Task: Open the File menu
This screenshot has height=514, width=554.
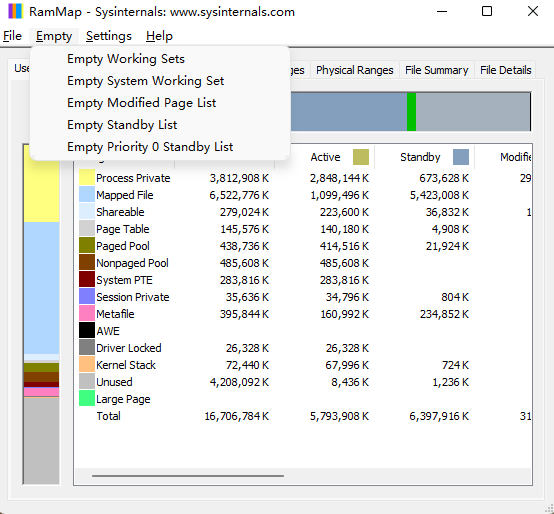Action: (x=12, y=36)
